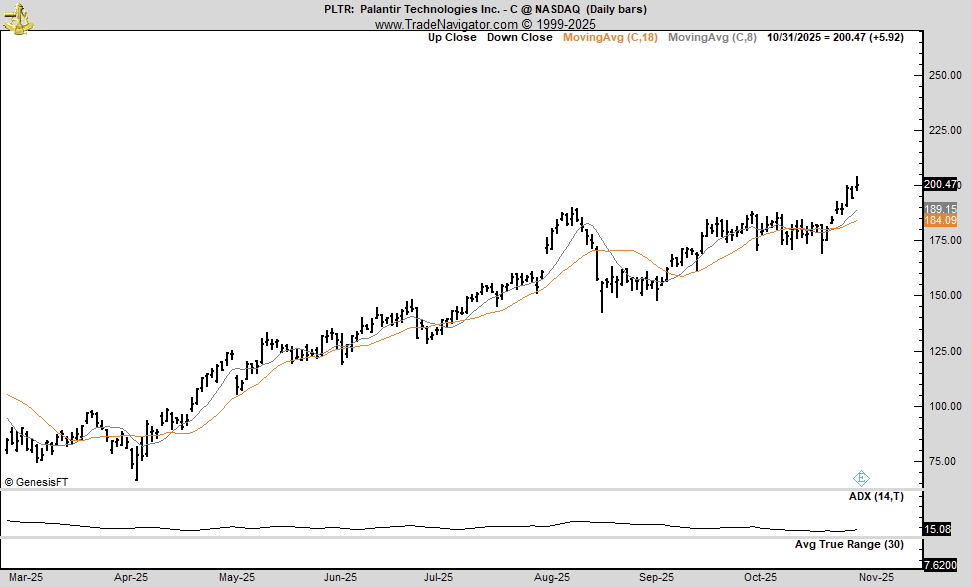Click the ATR value tag 7.6200

[x=940, y=565]
